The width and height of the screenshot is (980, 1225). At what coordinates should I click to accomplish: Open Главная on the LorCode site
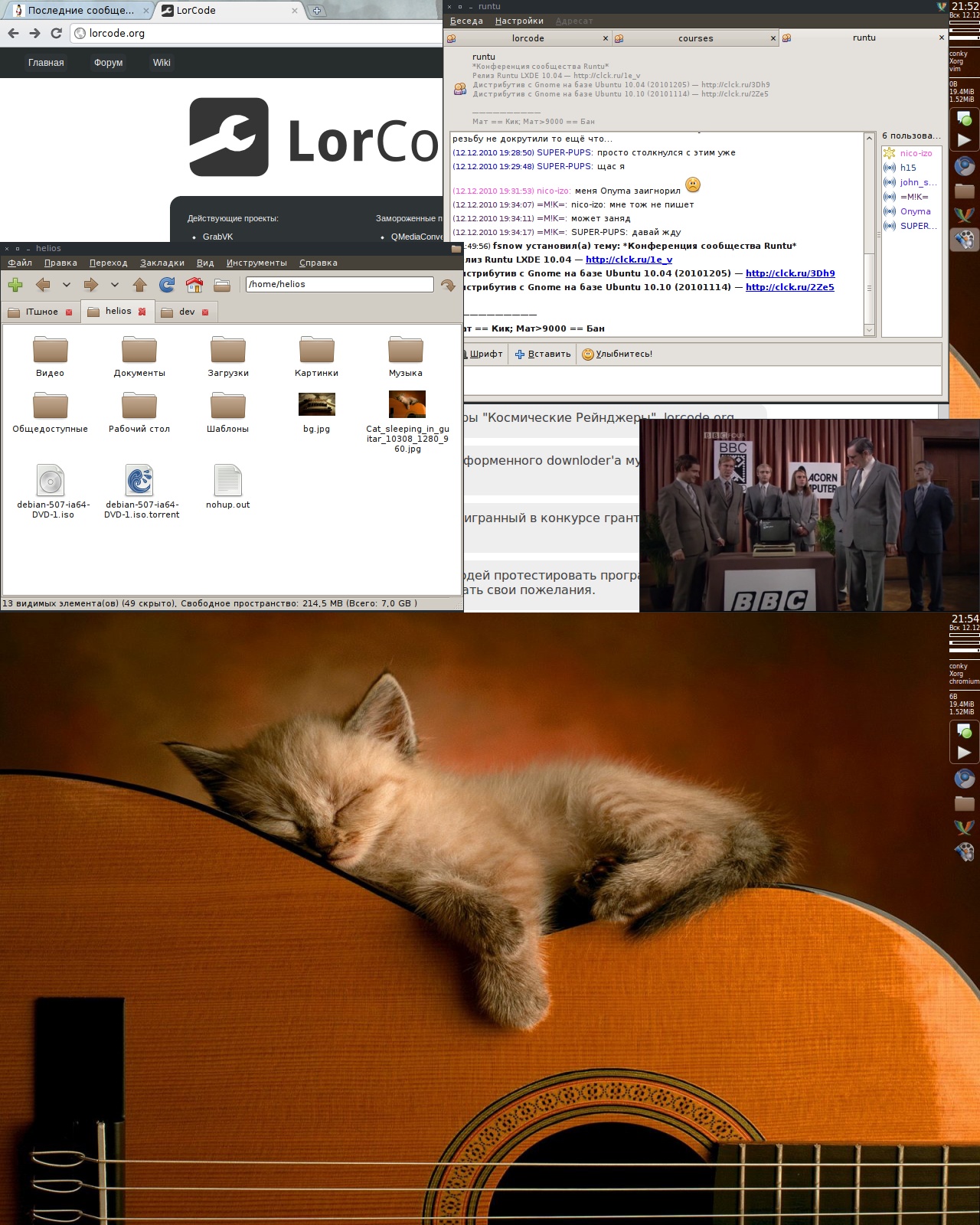click(46, 63)
